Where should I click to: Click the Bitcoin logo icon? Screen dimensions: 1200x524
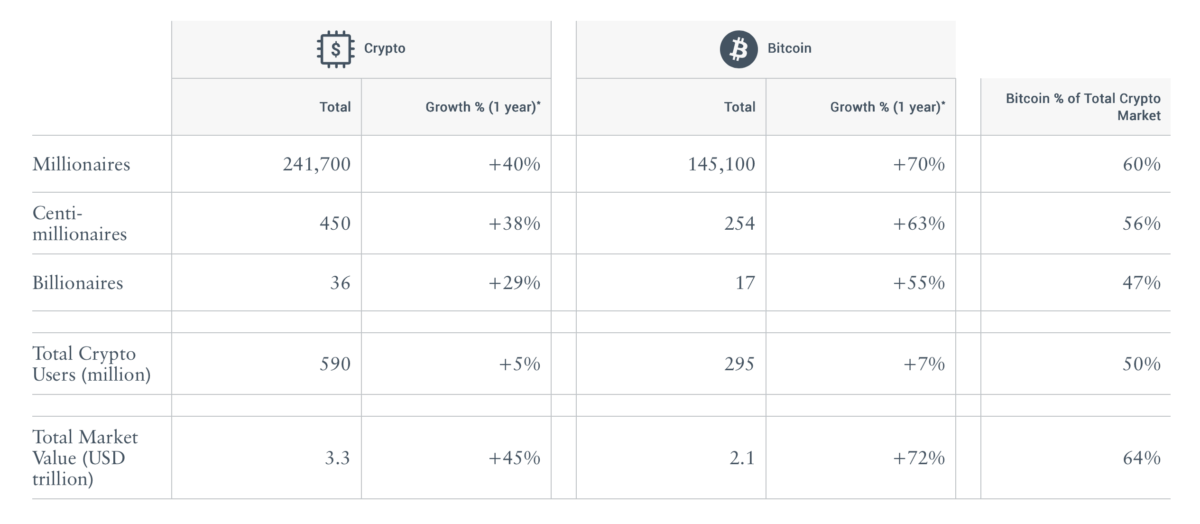point(739,49)
